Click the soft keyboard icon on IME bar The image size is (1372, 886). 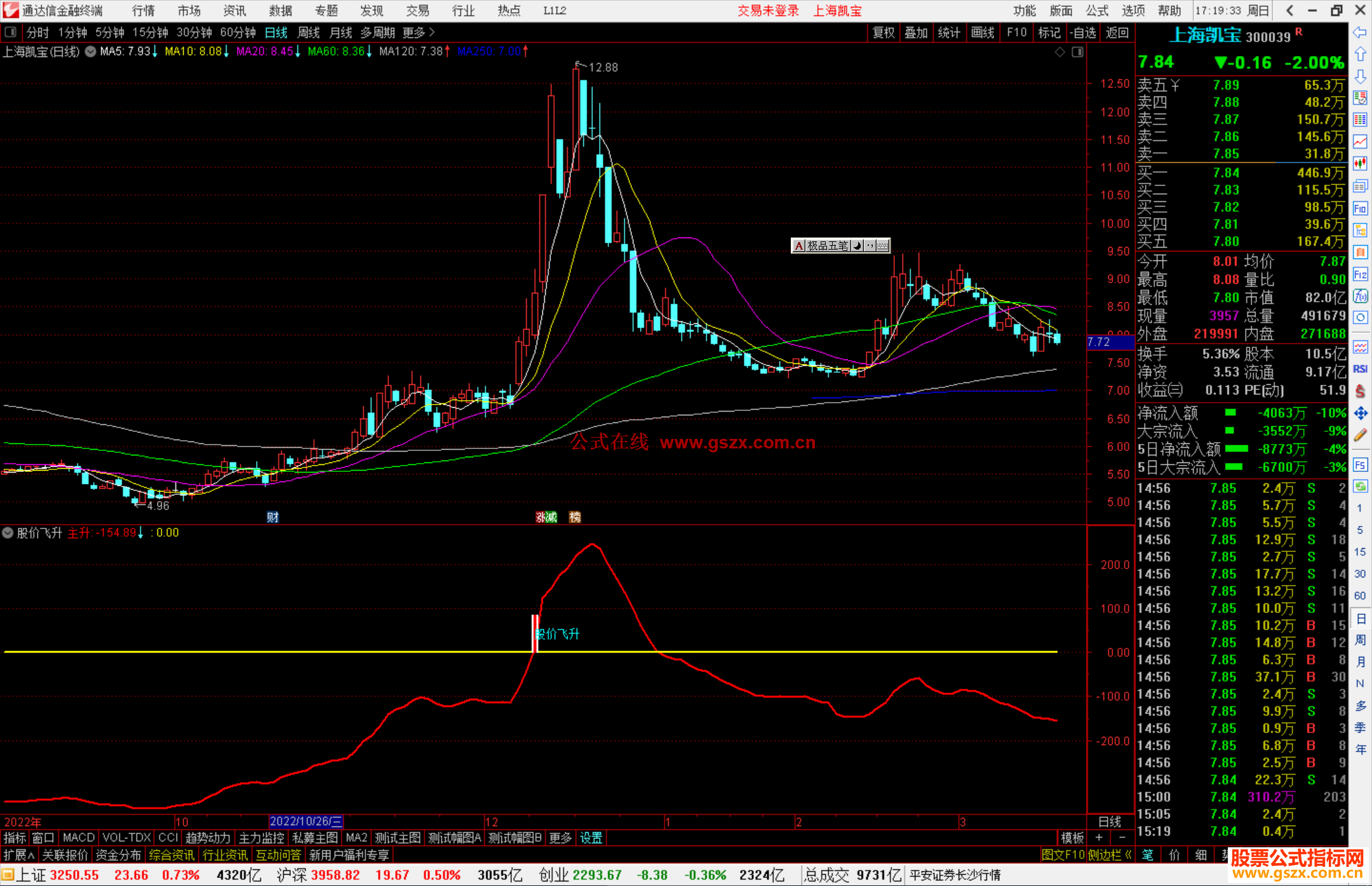[x=882, y=246]
